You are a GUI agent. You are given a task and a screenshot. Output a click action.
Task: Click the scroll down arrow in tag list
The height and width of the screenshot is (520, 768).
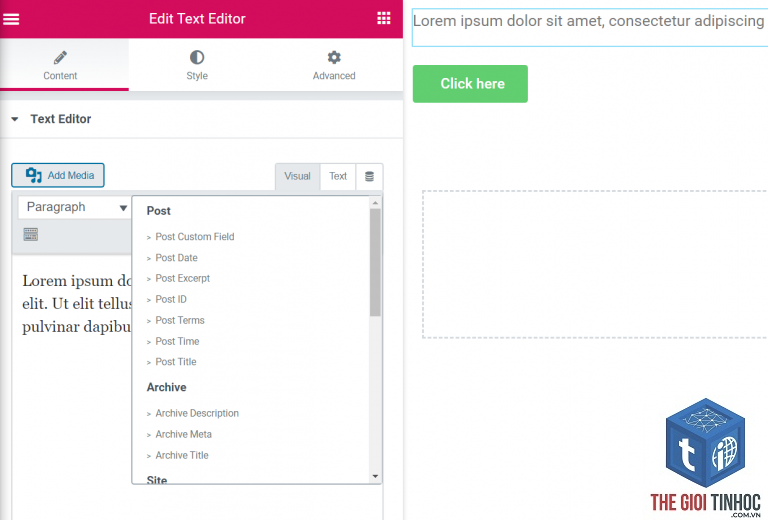point(375,476)
